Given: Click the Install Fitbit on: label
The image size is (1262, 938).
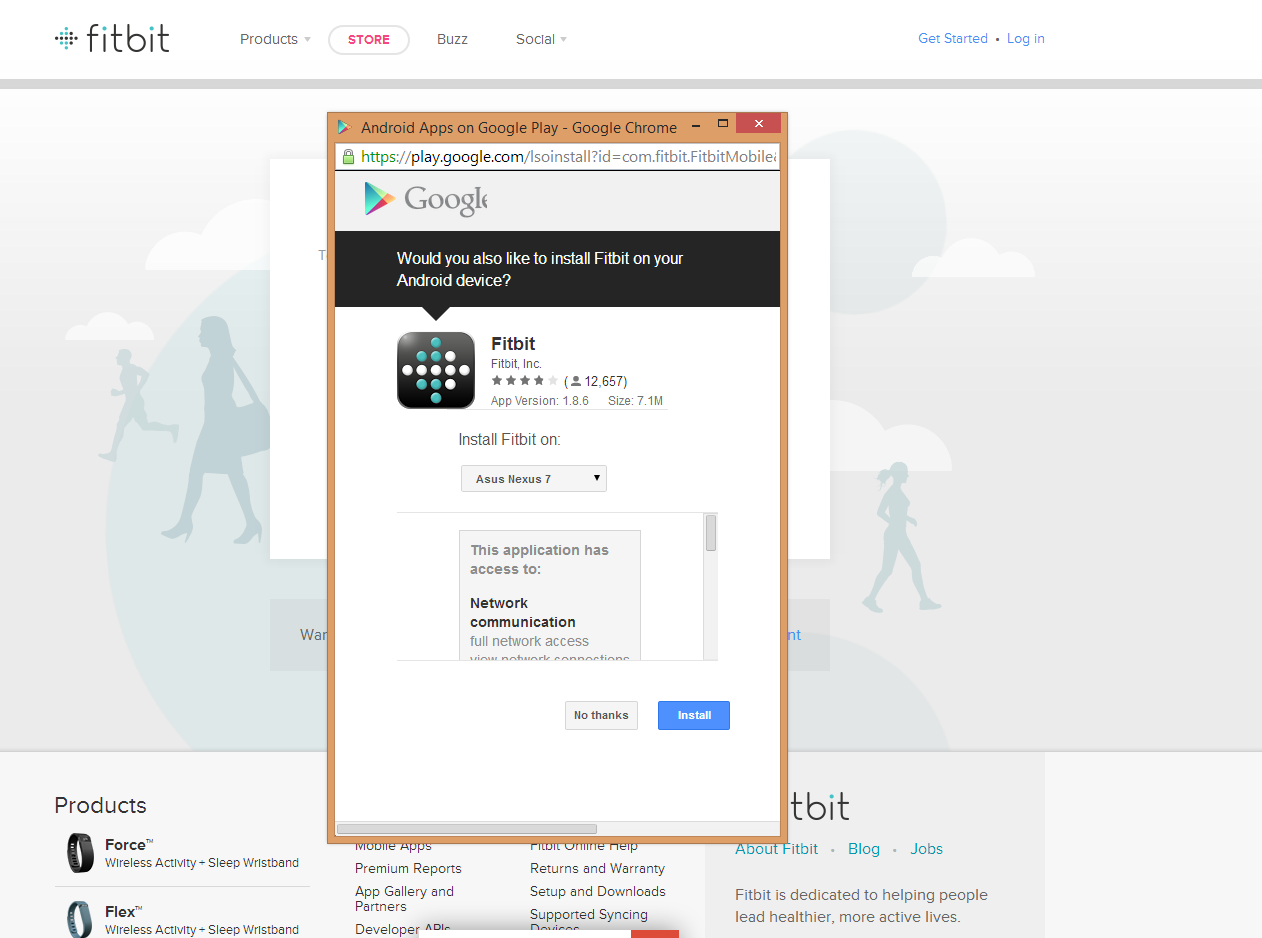Looking at the screenshot, I should coord(510,440).
